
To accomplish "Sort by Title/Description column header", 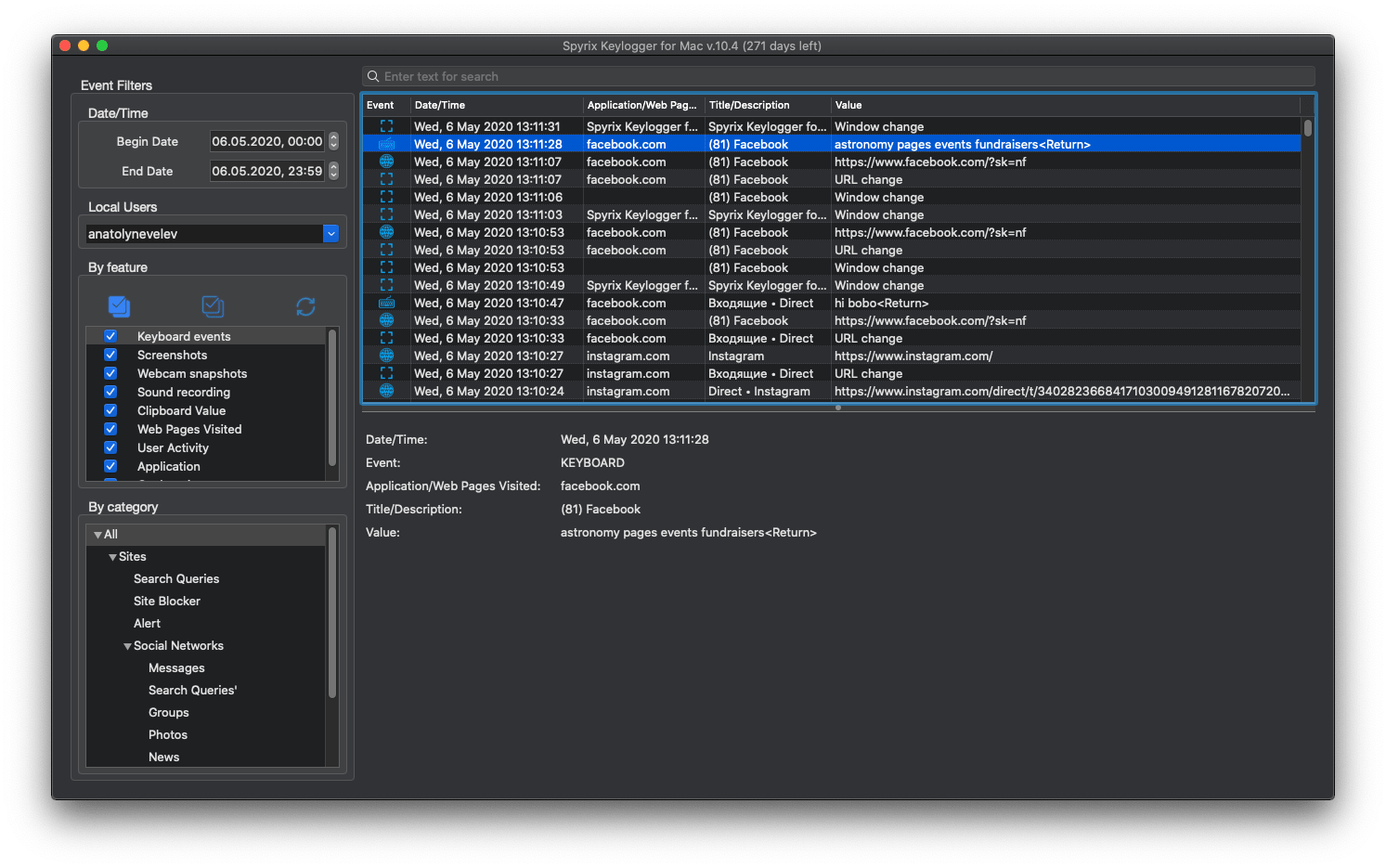I will [768, 105].
